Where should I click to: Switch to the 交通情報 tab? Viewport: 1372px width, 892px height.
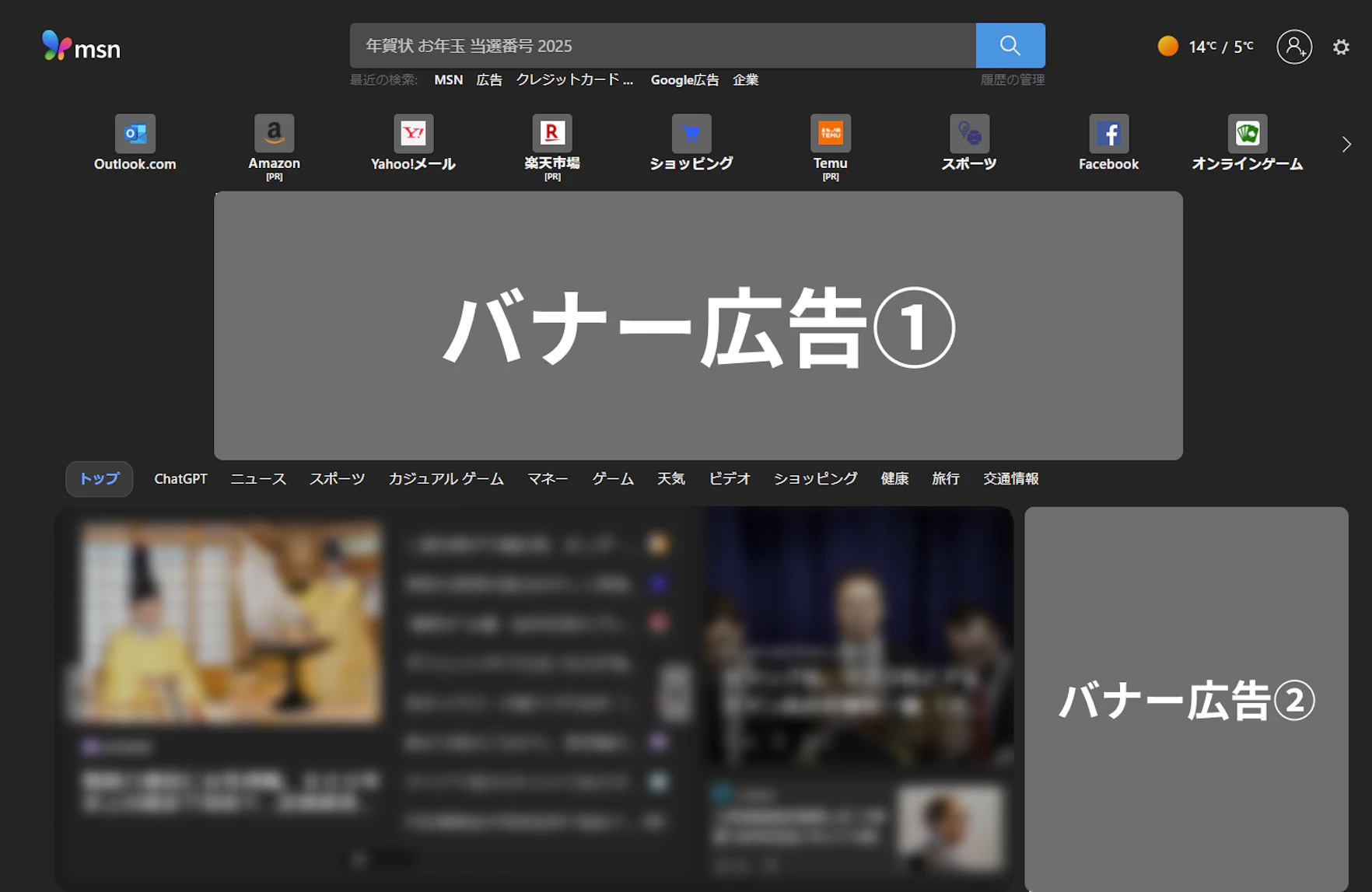(1011, 479)
